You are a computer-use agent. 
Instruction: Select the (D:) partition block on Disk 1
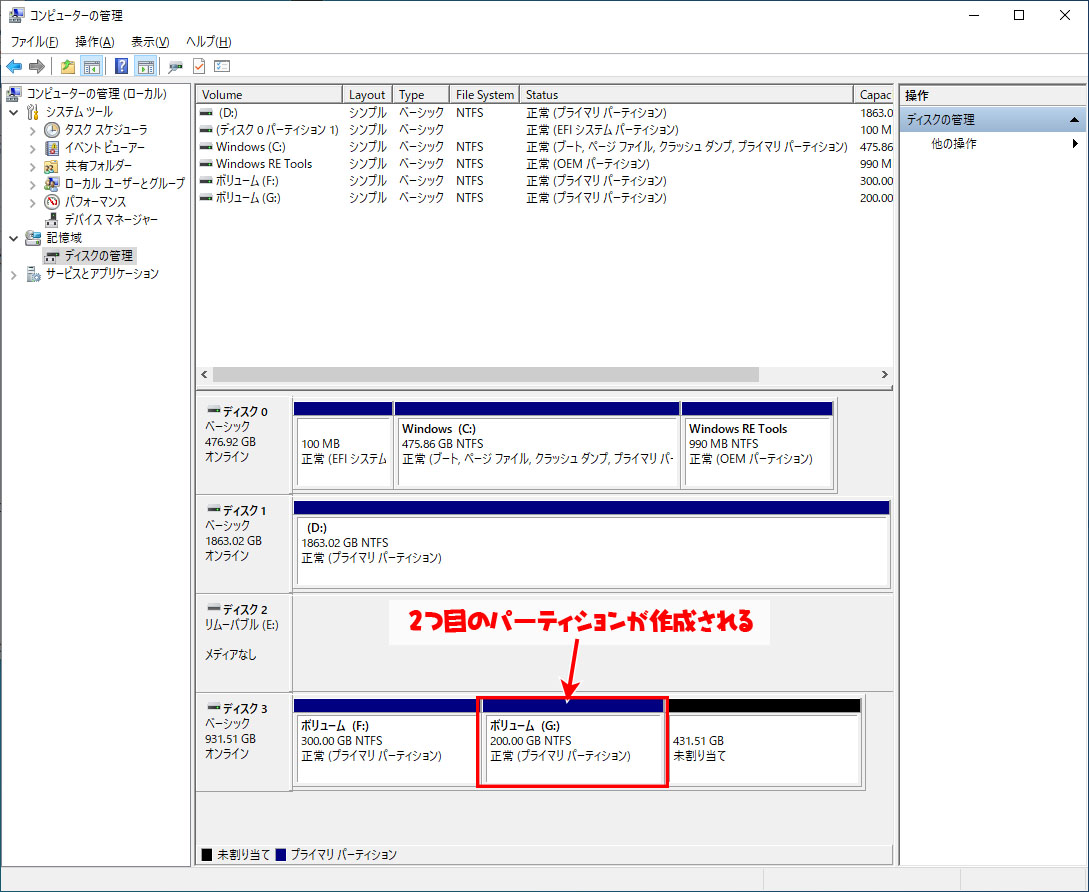click(x=592, y=544)
